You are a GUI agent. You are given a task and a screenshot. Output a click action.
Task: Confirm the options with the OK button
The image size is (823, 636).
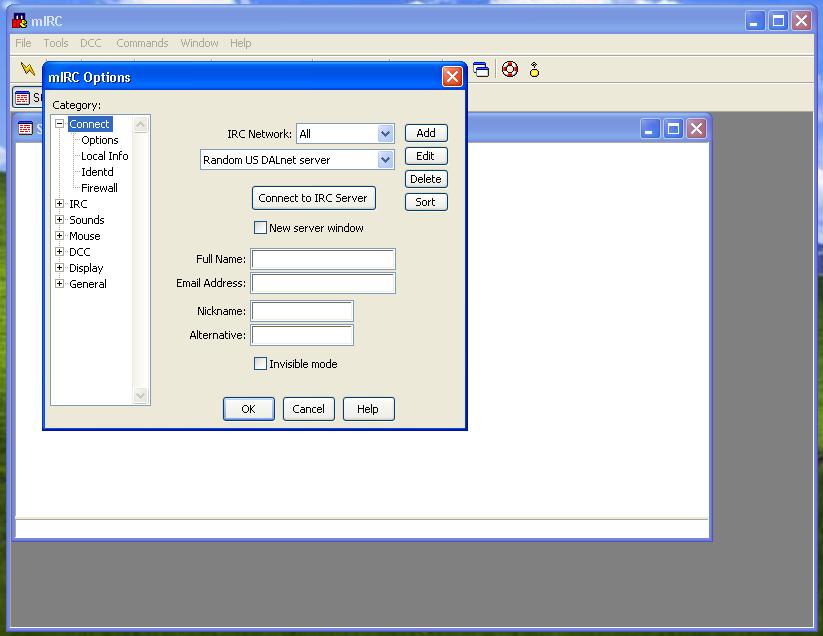[249, 409]
